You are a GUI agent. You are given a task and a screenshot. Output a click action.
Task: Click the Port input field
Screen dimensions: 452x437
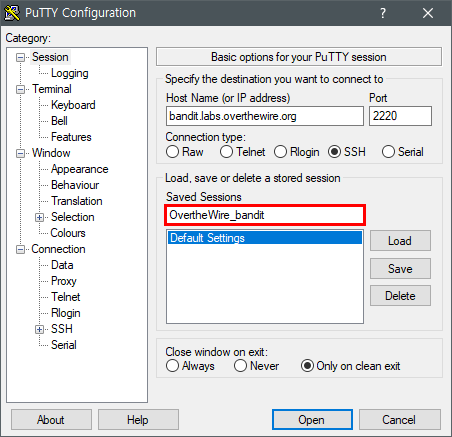click(x=400, y=116)
